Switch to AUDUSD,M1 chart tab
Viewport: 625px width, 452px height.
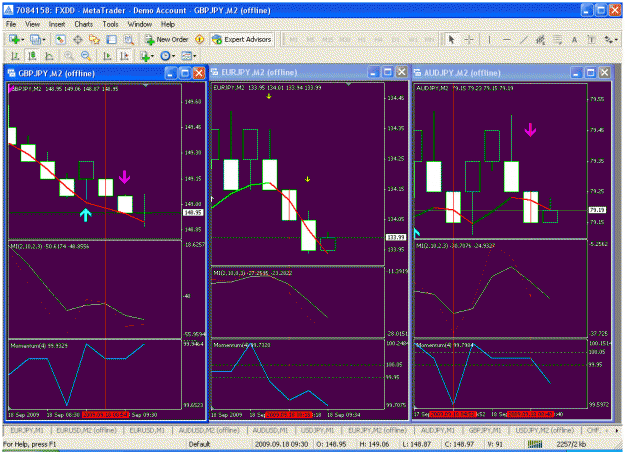(x=270, y=430)
